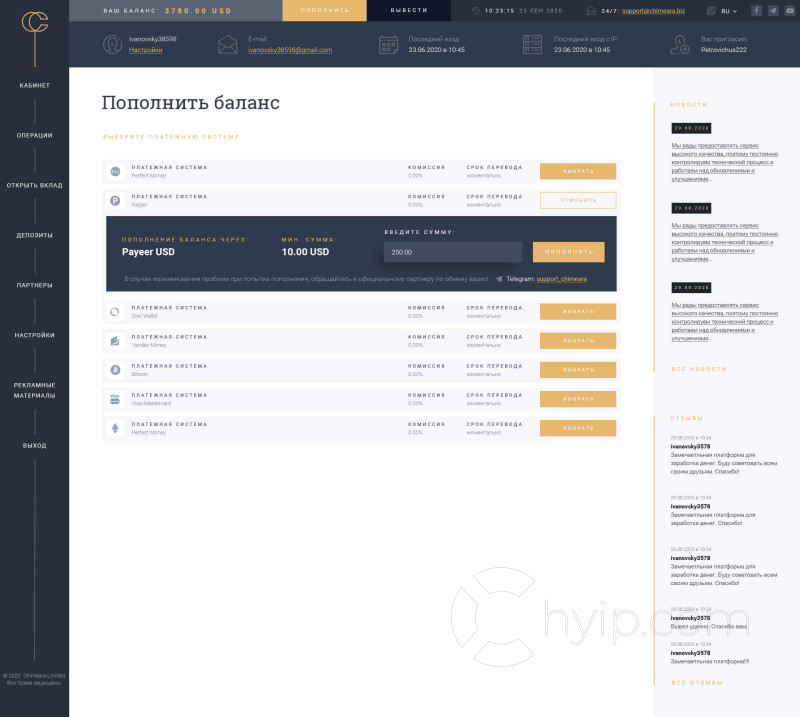Click the Payeer USD label
This screenshot has width=800, height=717.
tap(148, 252)
